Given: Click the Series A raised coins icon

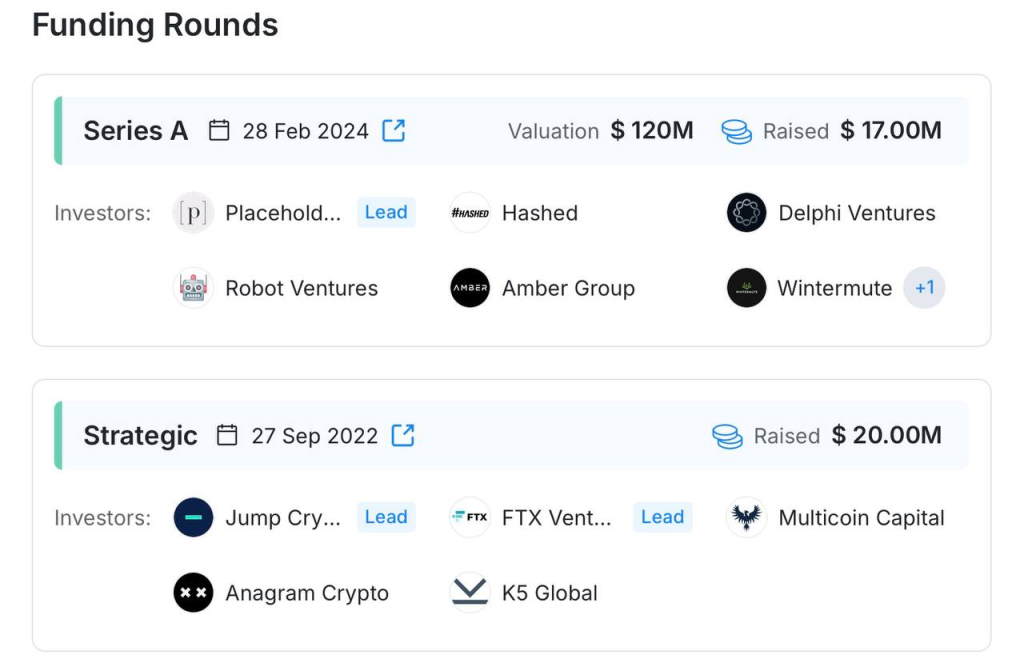Looking at the screenshot, I should (x=737, y=131).
